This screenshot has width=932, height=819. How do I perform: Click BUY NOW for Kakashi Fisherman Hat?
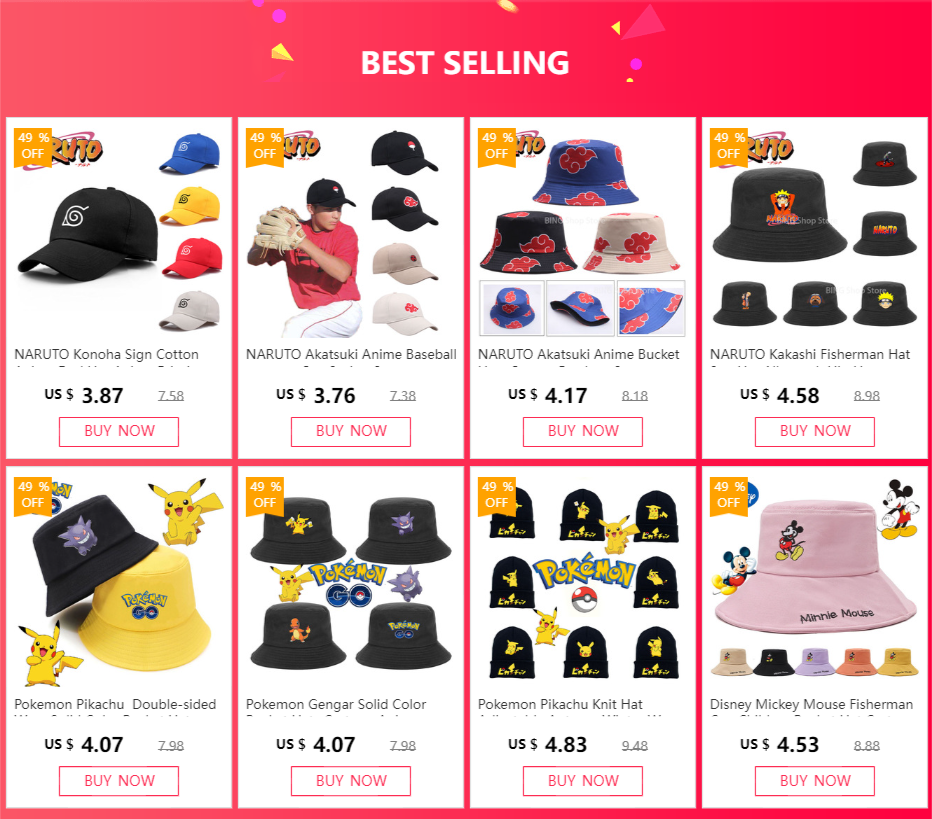pyautogui.click(x=814, y=431)
